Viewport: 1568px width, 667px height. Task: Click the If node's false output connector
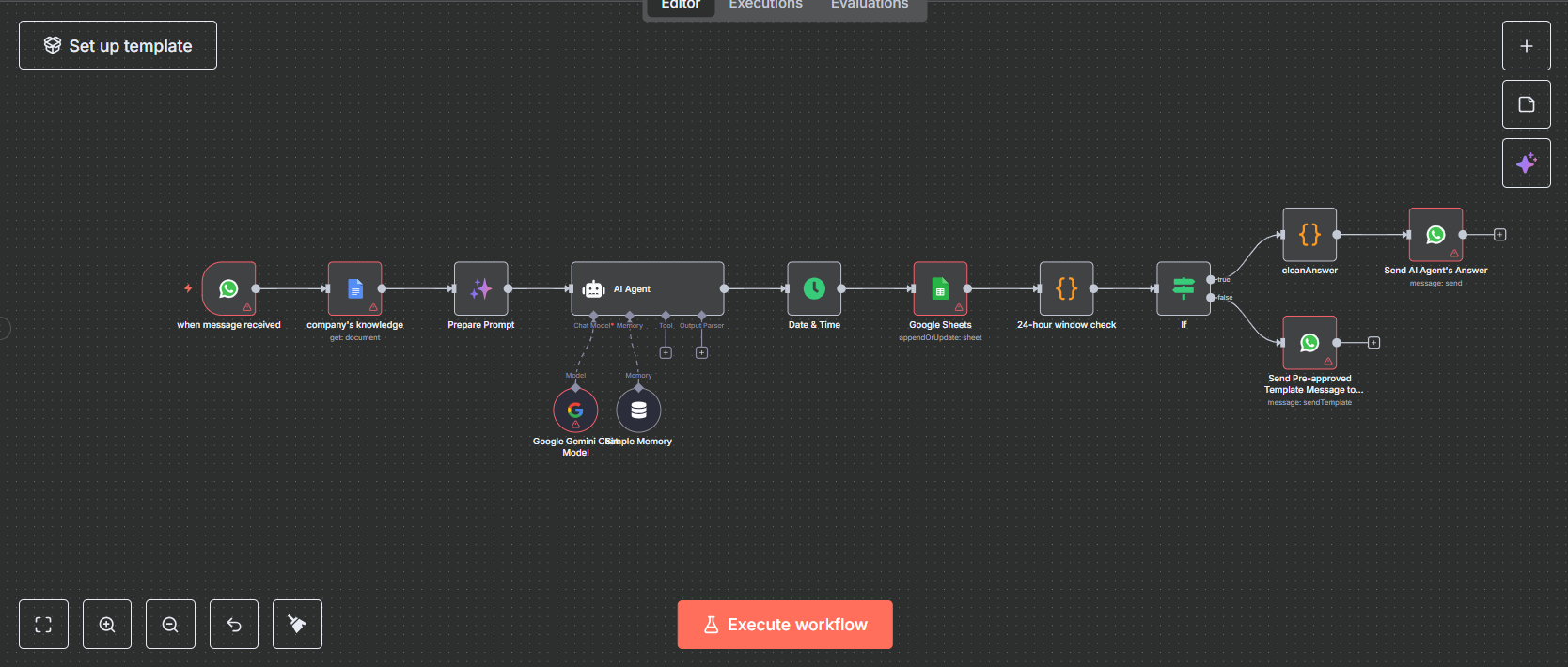point(1211,298)
